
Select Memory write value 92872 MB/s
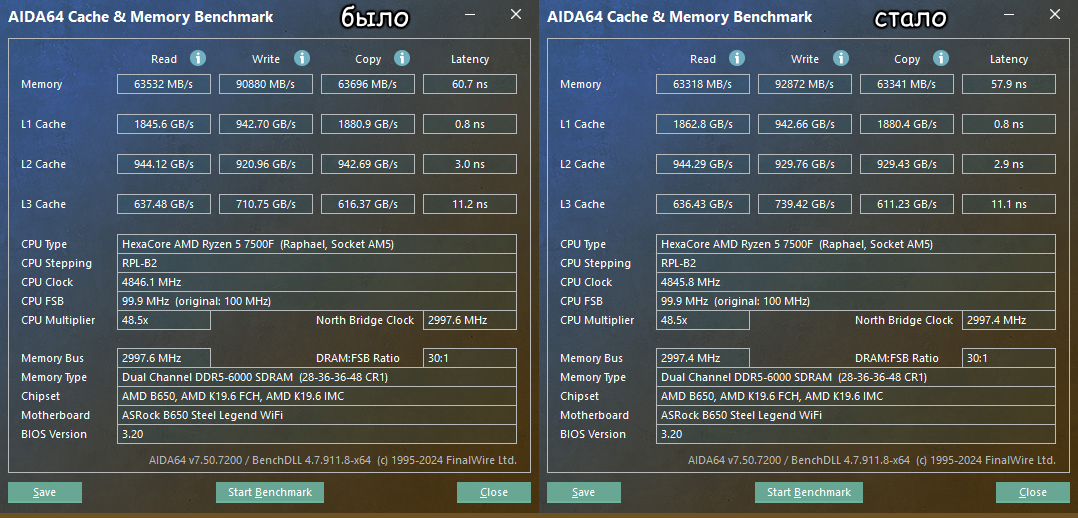[804, 85]
